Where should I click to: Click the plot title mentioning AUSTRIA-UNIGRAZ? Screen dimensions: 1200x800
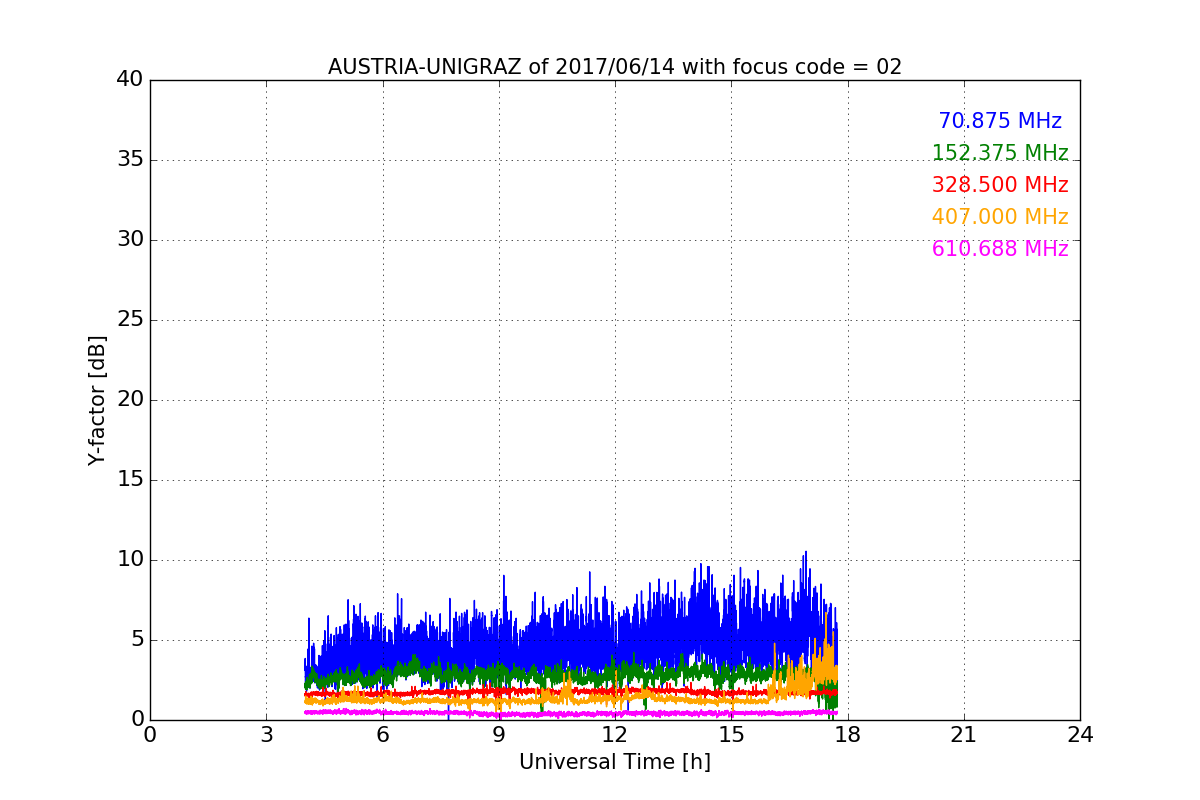[x=615, y=67]
